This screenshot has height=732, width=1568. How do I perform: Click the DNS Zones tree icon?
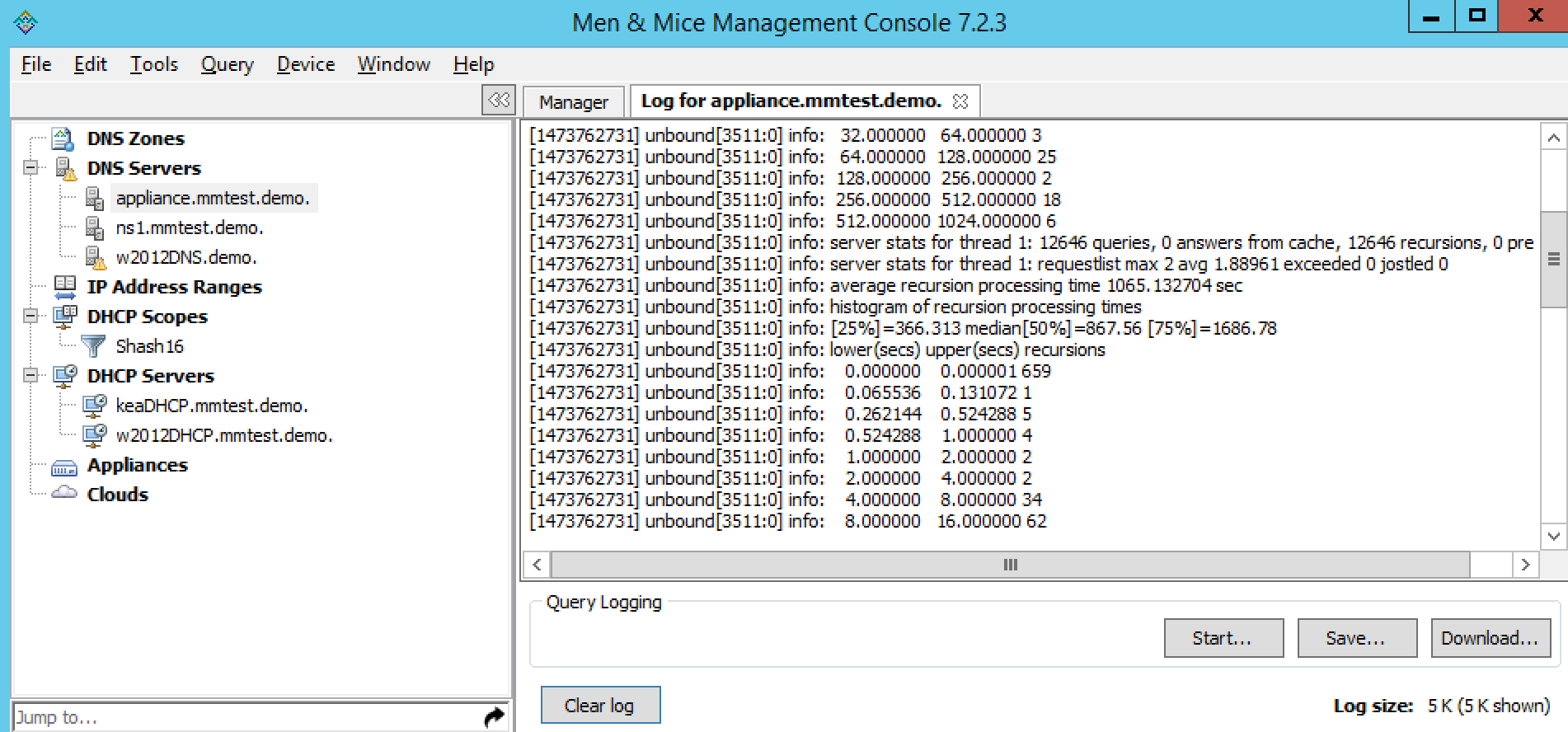coord(63,138)
